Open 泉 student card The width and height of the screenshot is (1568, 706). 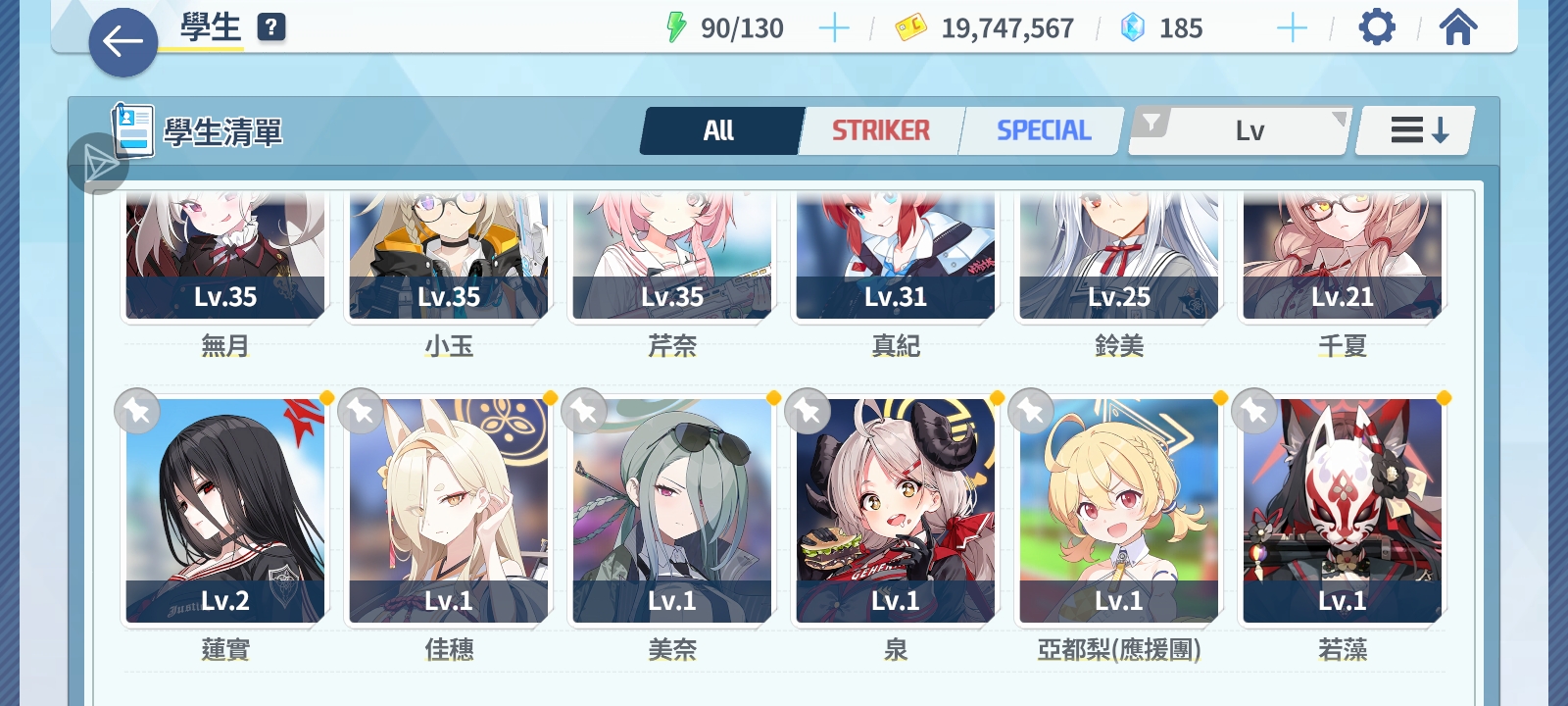point(896,510)
